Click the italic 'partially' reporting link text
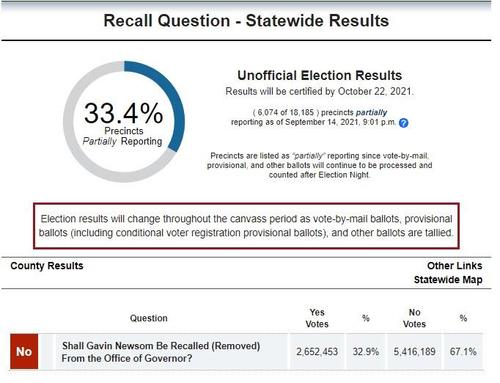 (371, 112)
